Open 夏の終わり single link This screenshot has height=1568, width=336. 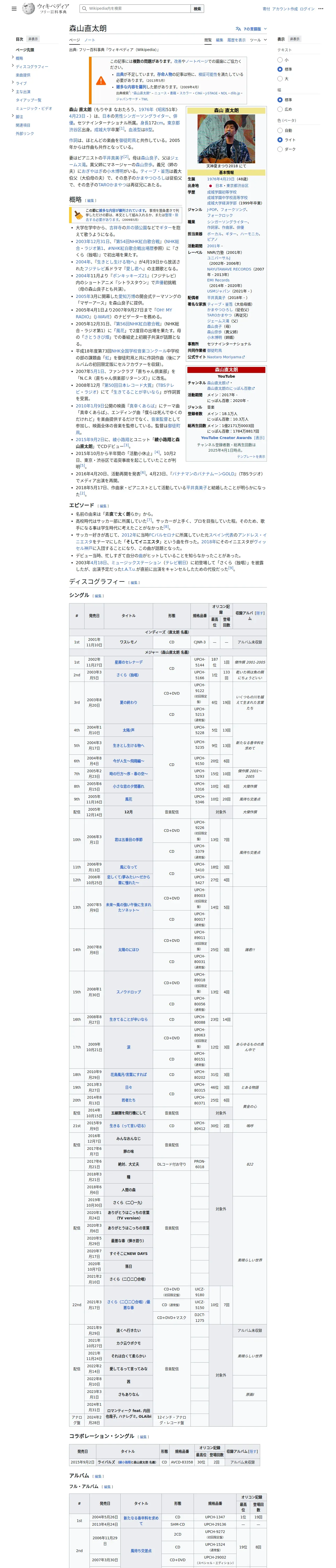click(x=129, y=702)
